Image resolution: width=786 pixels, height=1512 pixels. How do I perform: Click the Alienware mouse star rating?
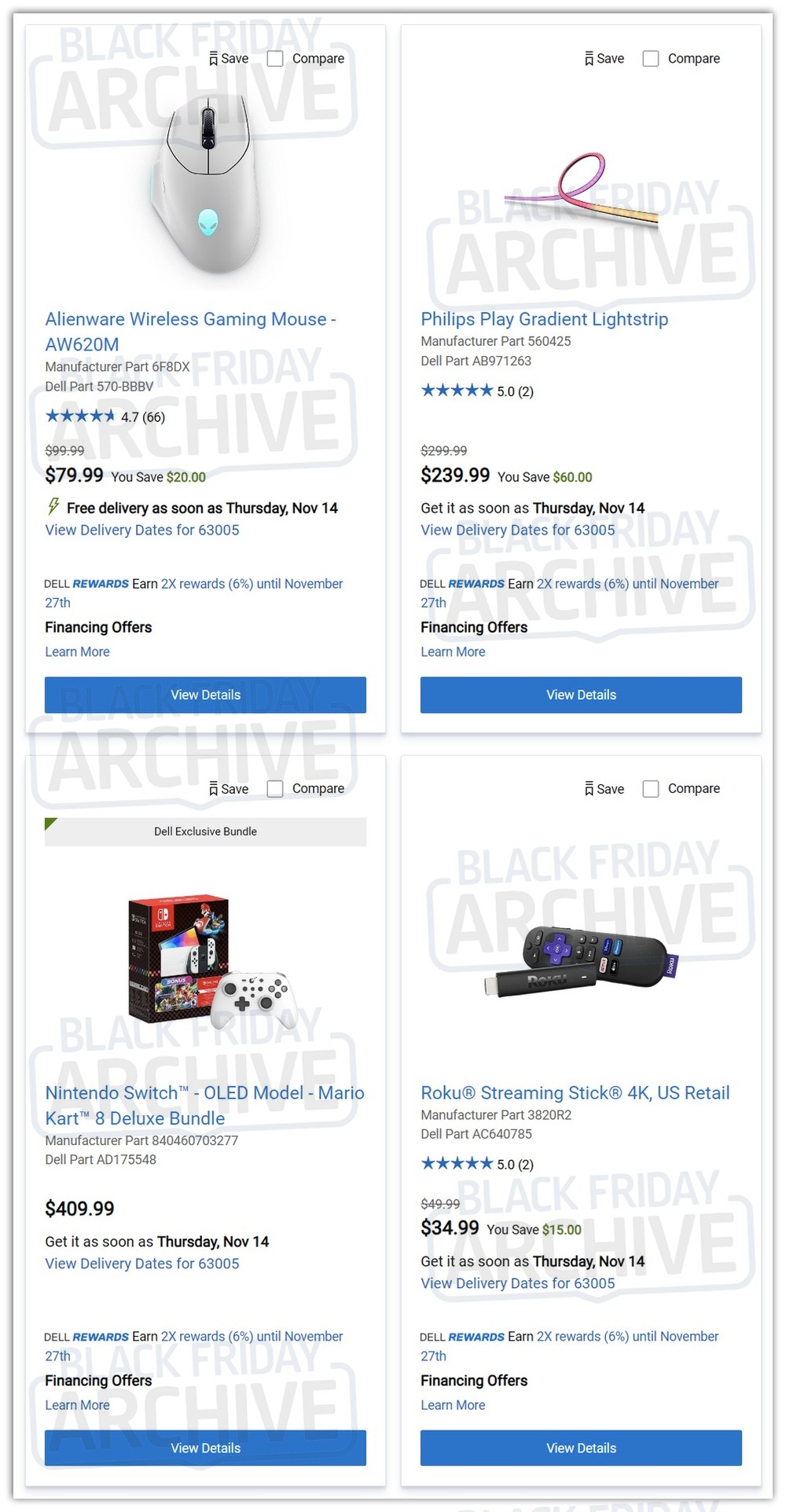[x=80, y=417]
